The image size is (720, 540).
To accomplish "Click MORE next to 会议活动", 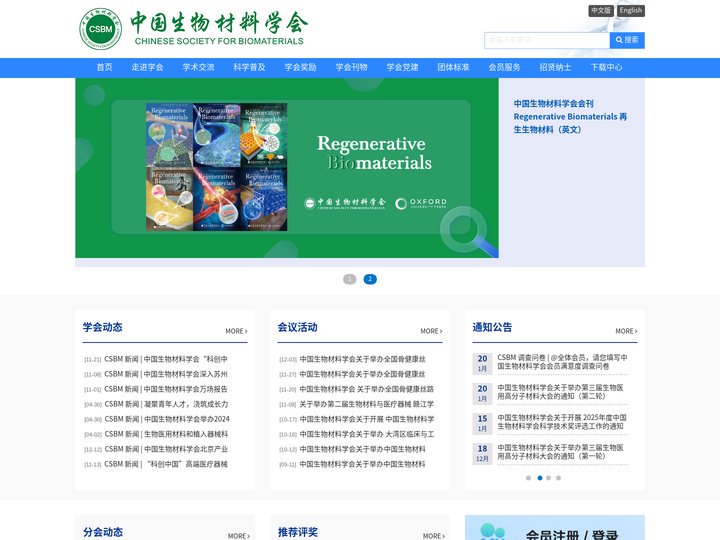I will pyautogui.click(x=432, y=331).
